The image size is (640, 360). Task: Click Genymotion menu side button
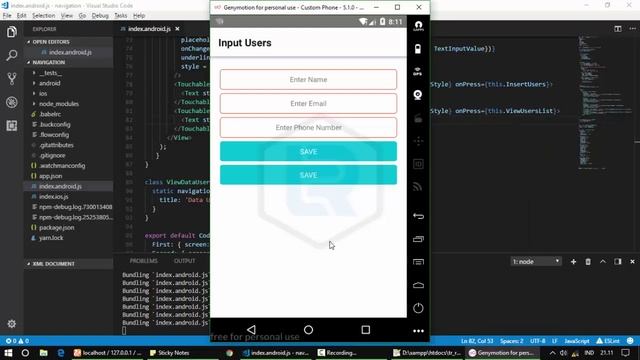click(418, 262)
